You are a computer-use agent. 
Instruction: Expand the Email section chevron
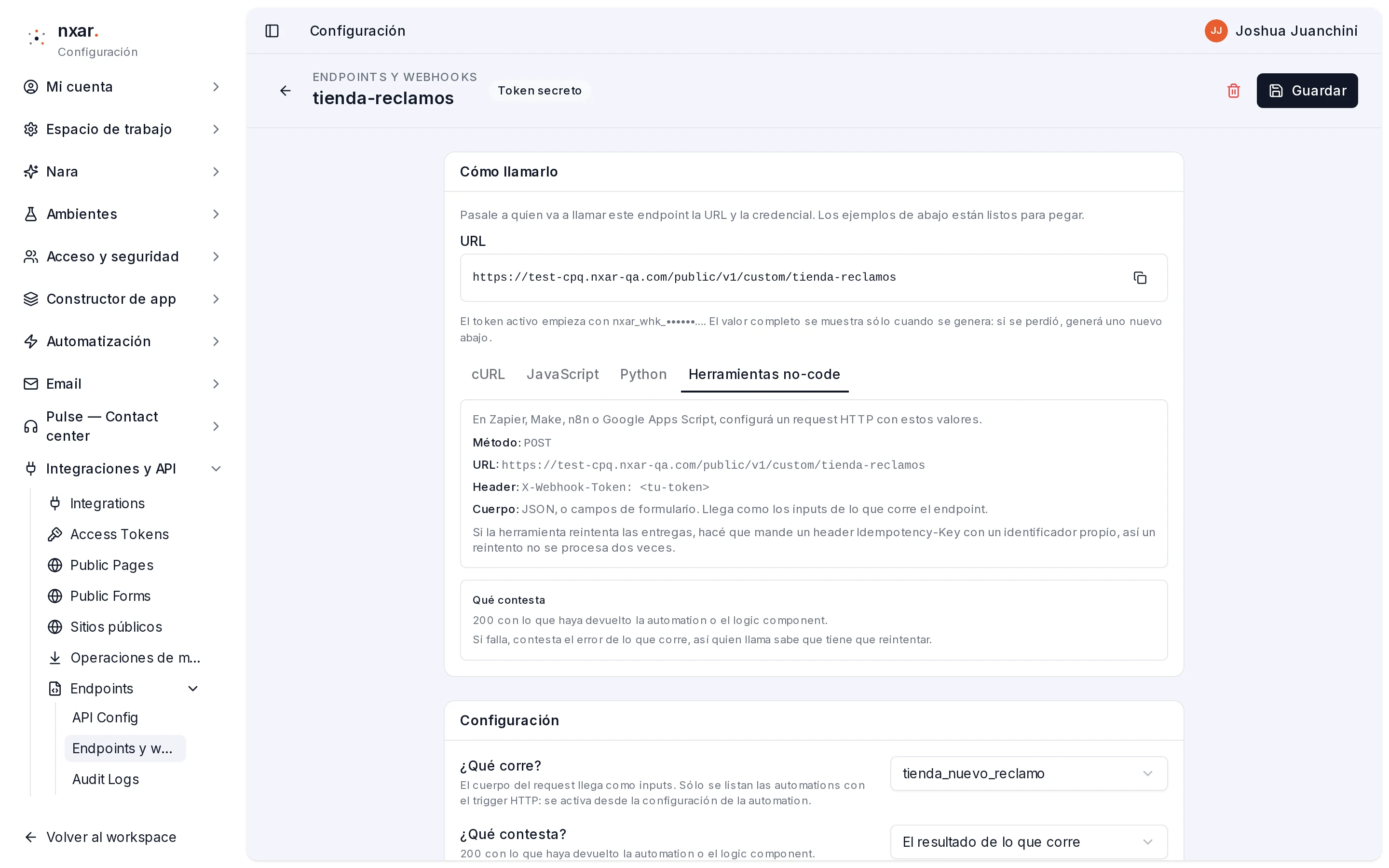coord(216,384)
